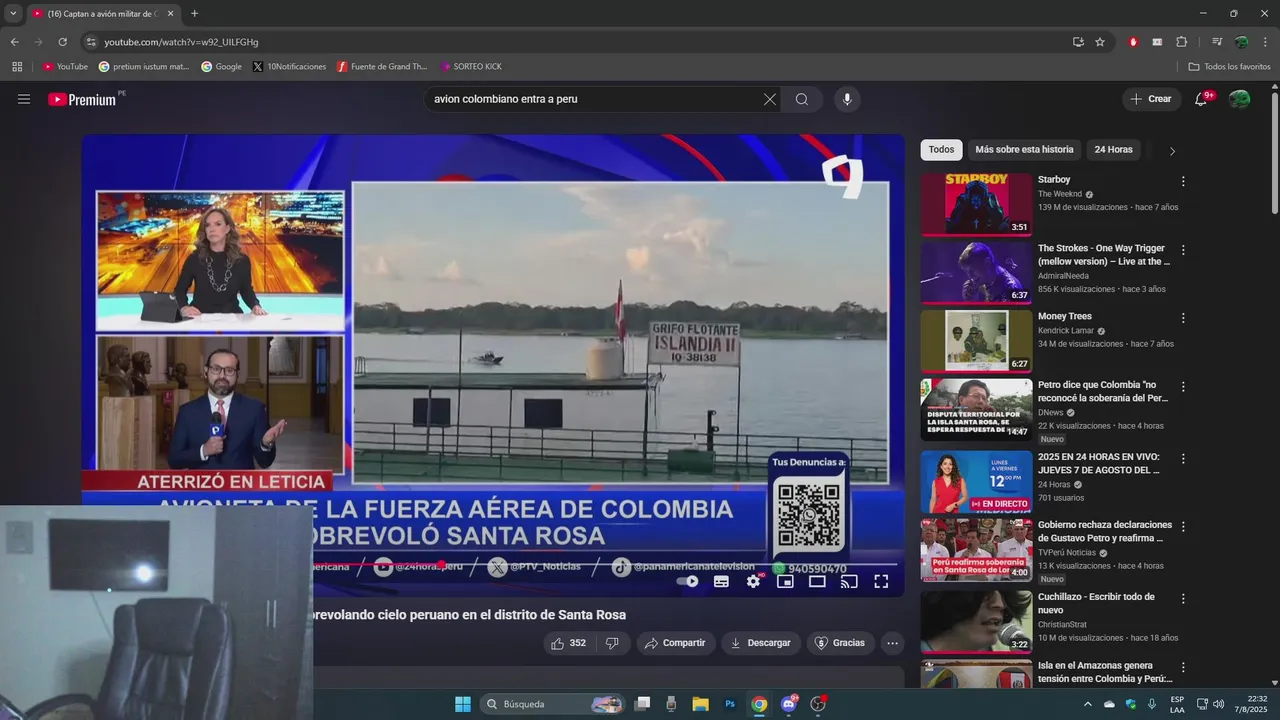Show hidden system tray icons
This screenshot has width=1280, height=720.
point(1088,704)
